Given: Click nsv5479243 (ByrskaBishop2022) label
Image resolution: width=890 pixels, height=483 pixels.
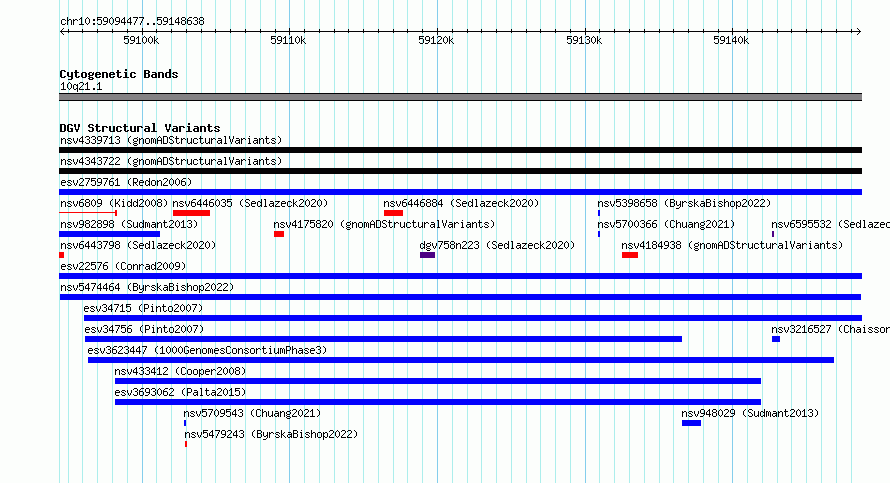Looking at the screenshot, I should 271,434.
